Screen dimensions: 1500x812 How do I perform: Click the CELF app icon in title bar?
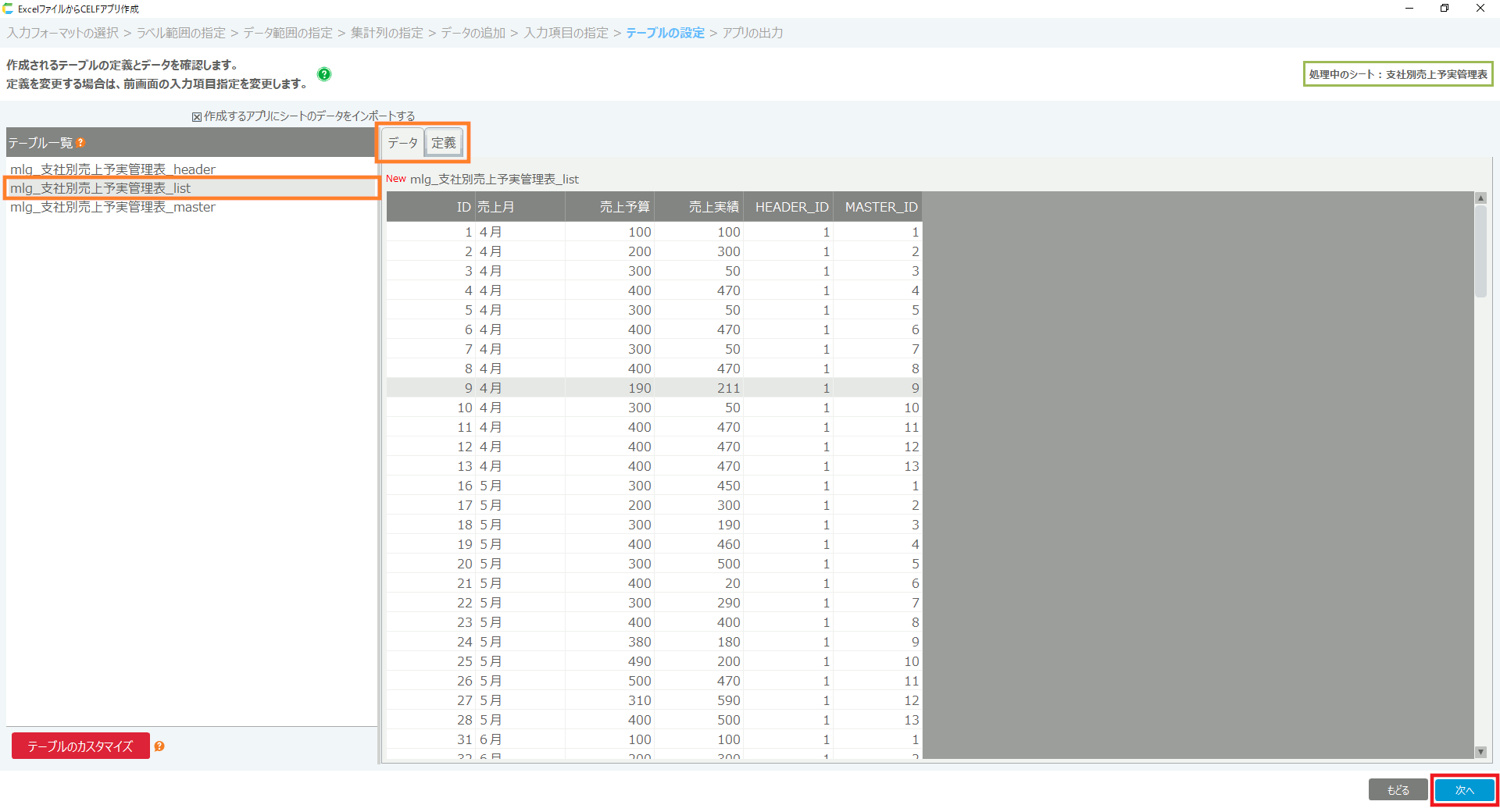(9, 9)
